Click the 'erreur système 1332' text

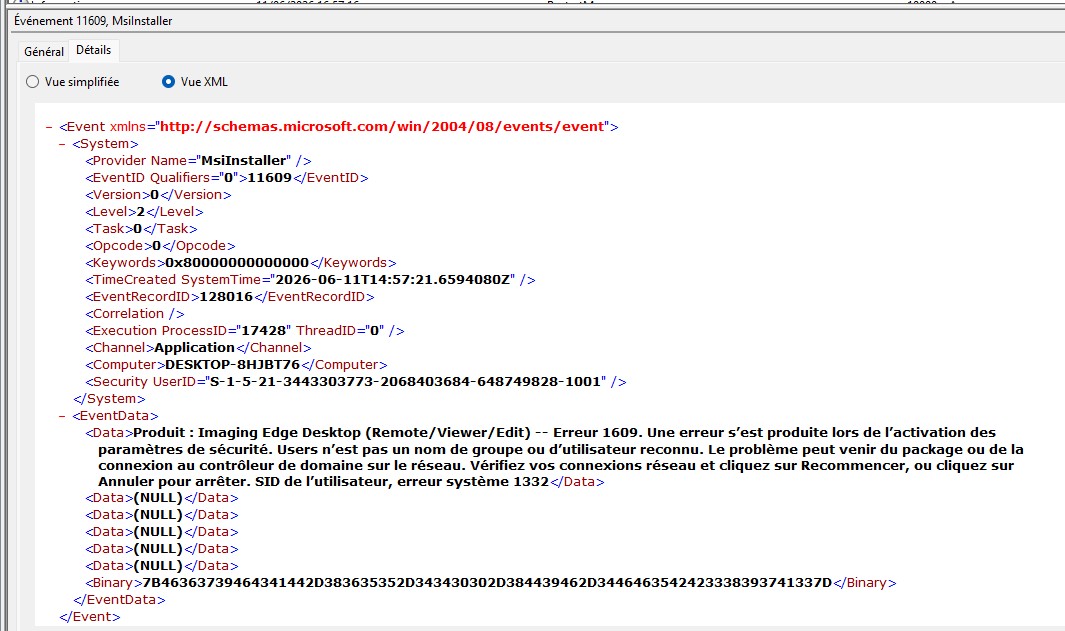click(x=473, y=482)
